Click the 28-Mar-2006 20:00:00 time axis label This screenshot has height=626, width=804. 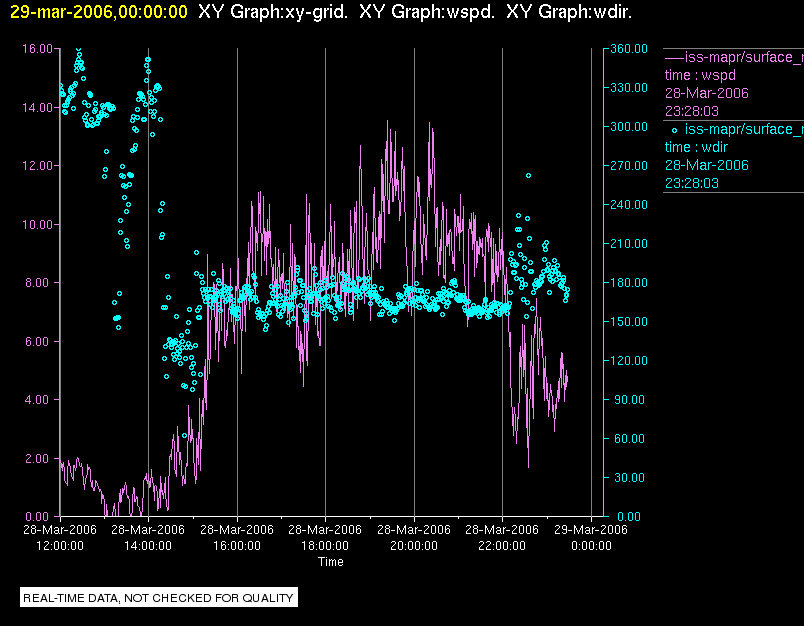click(x=414, y=537)
